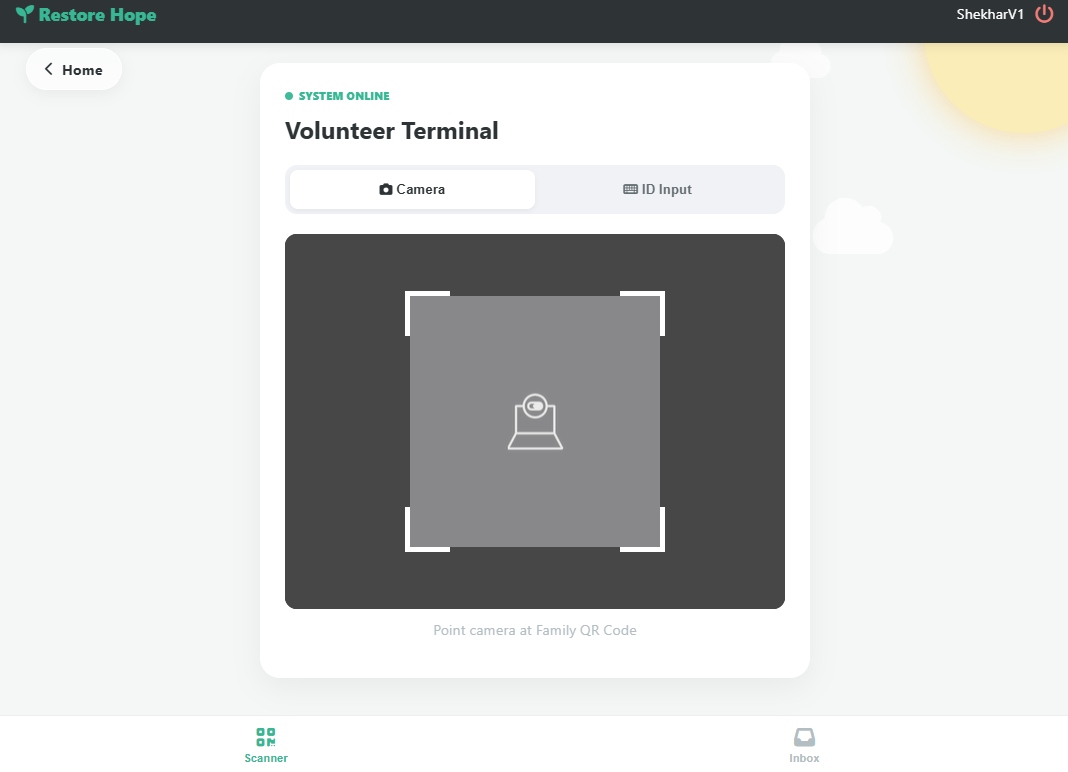Click the Volunteer Terminal heading
This screenshot has height=772, width=1068.
point(392,131)
